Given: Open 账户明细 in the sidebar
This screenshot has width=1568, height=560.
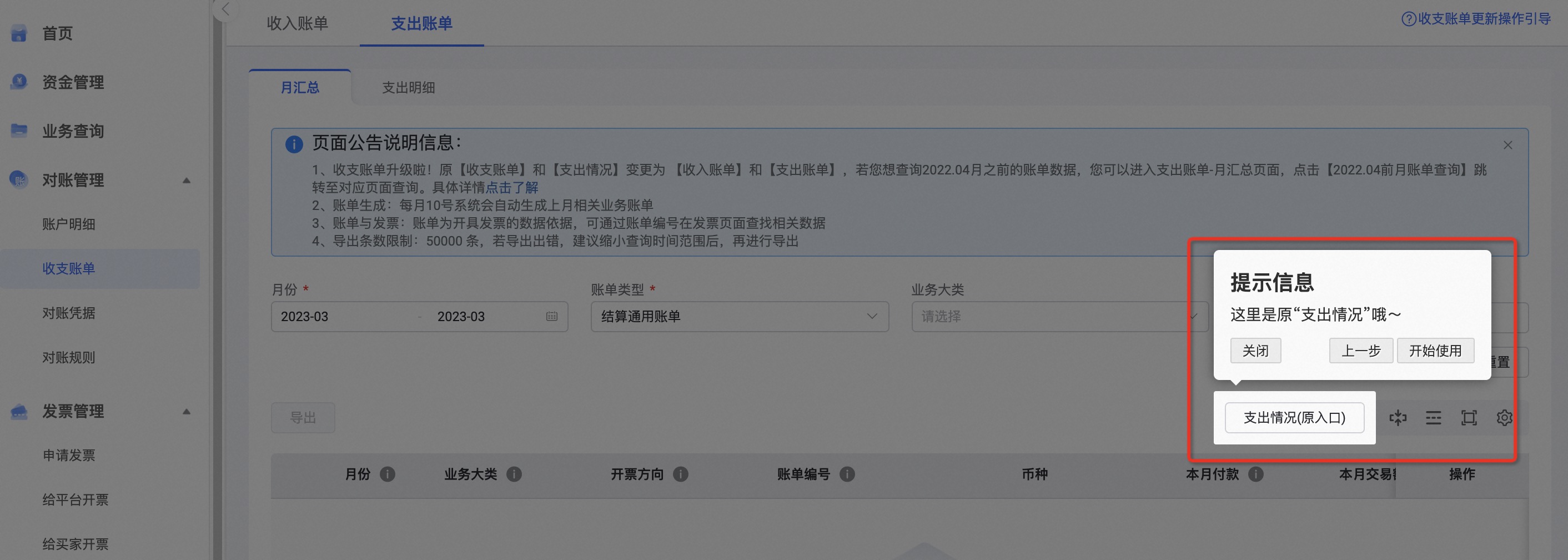Looking at the screenshot, I should click(x=69, y=224).
